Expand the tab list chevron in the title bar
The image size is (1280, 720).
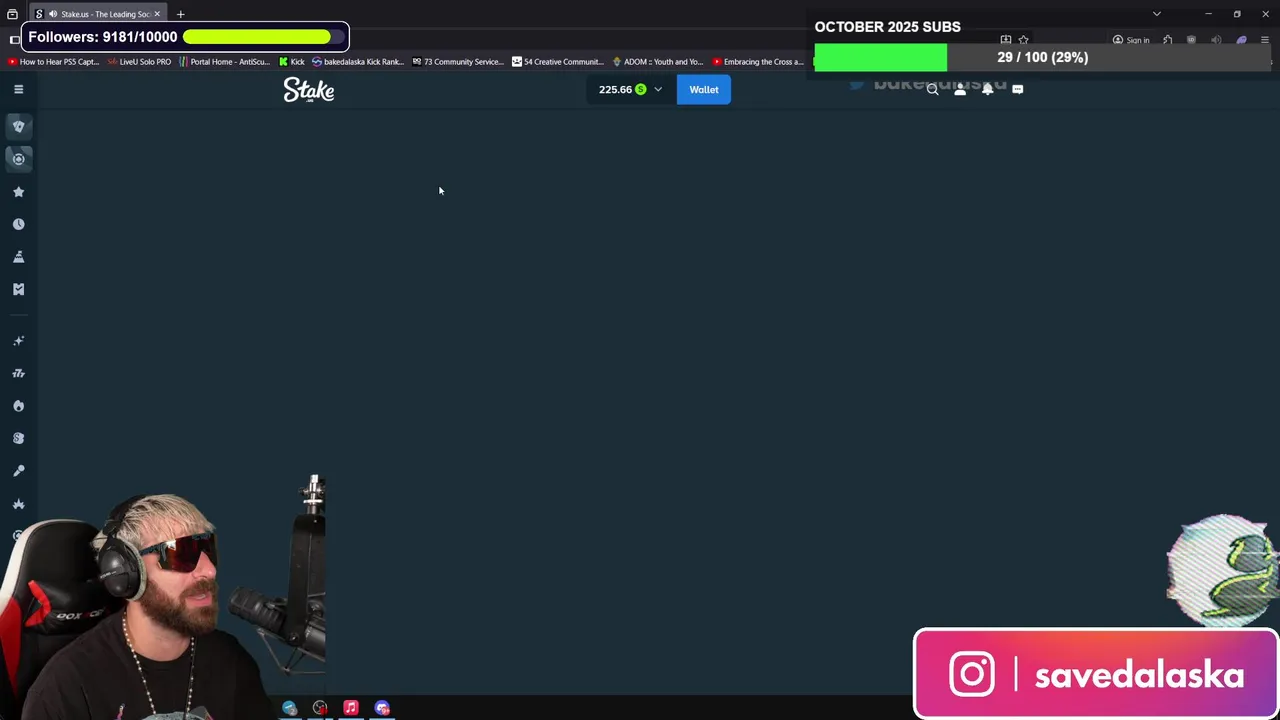tap(1157, 14)
